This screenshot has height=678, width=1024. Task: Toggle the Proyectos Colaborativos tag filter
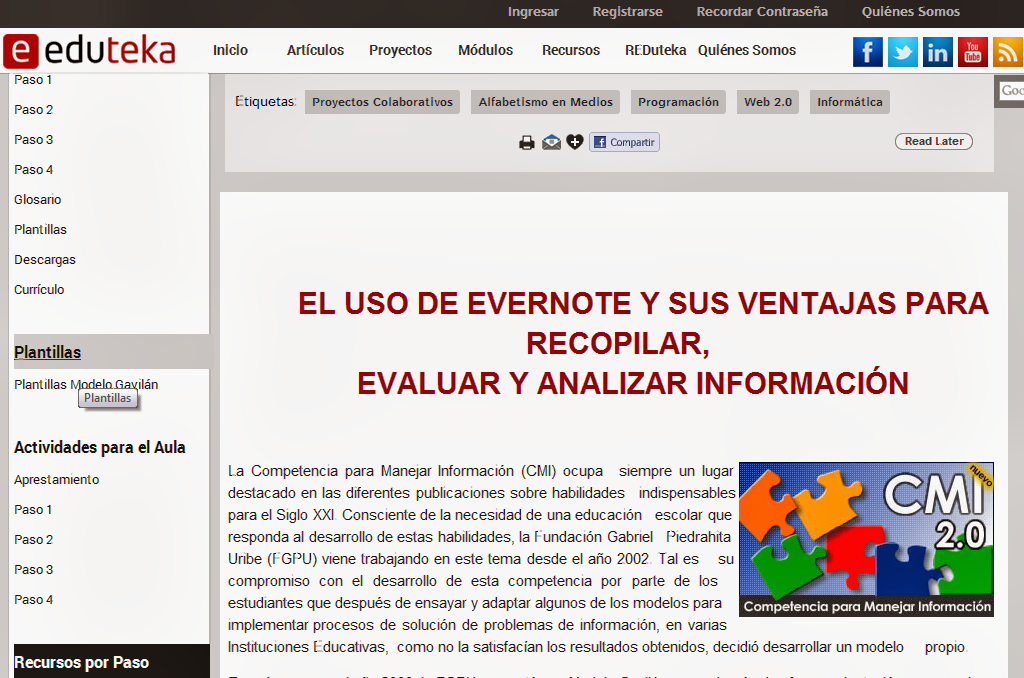(x=382, y=101)
